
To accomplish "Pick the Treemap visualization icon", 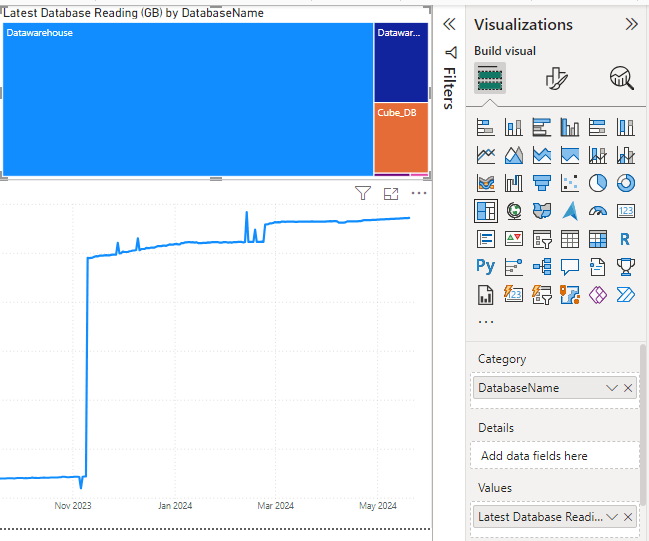I will click(486, 211).
